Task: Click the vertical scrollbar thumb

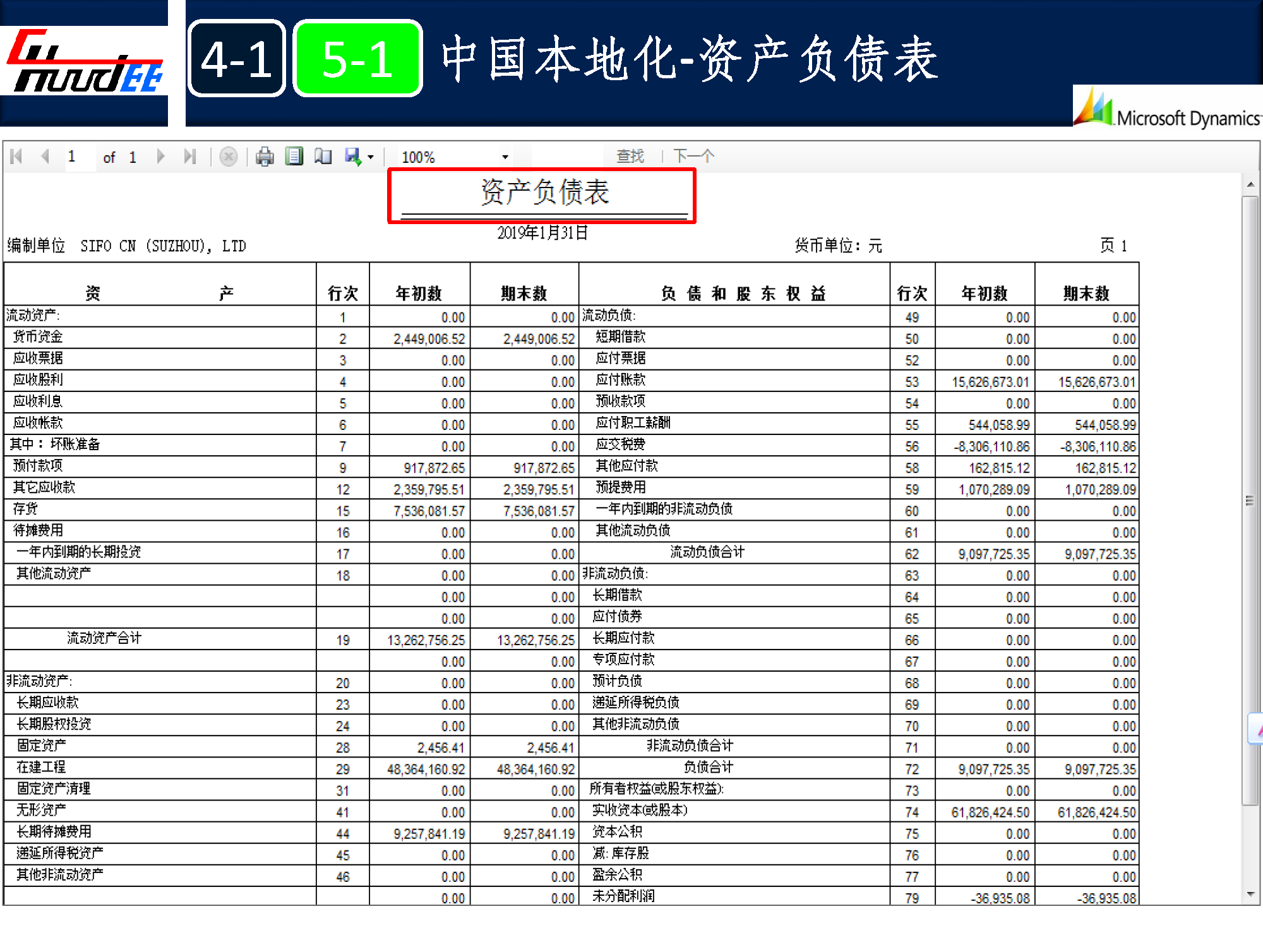Action: [x=1250, y=501]
